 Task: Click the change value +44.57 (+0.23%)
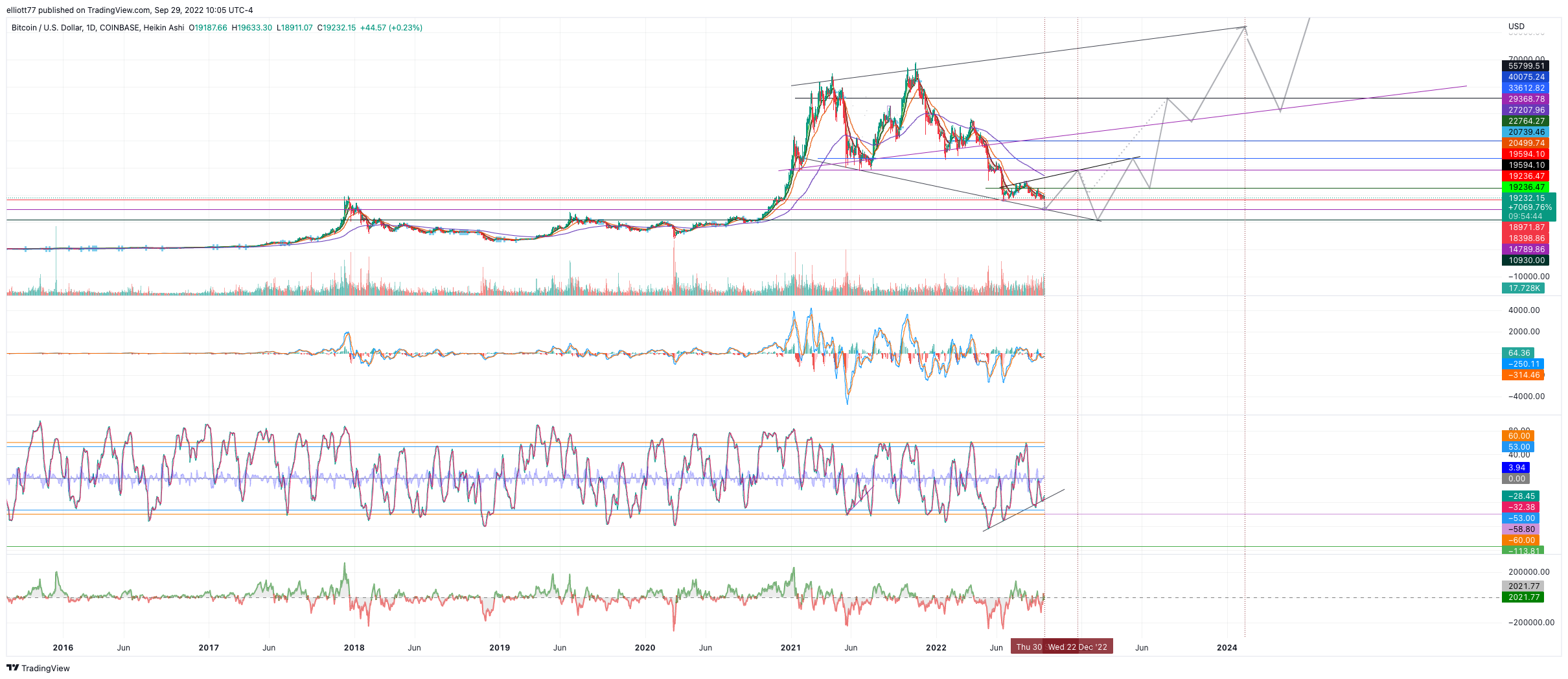pyautogui.click(x=391, y=28)
